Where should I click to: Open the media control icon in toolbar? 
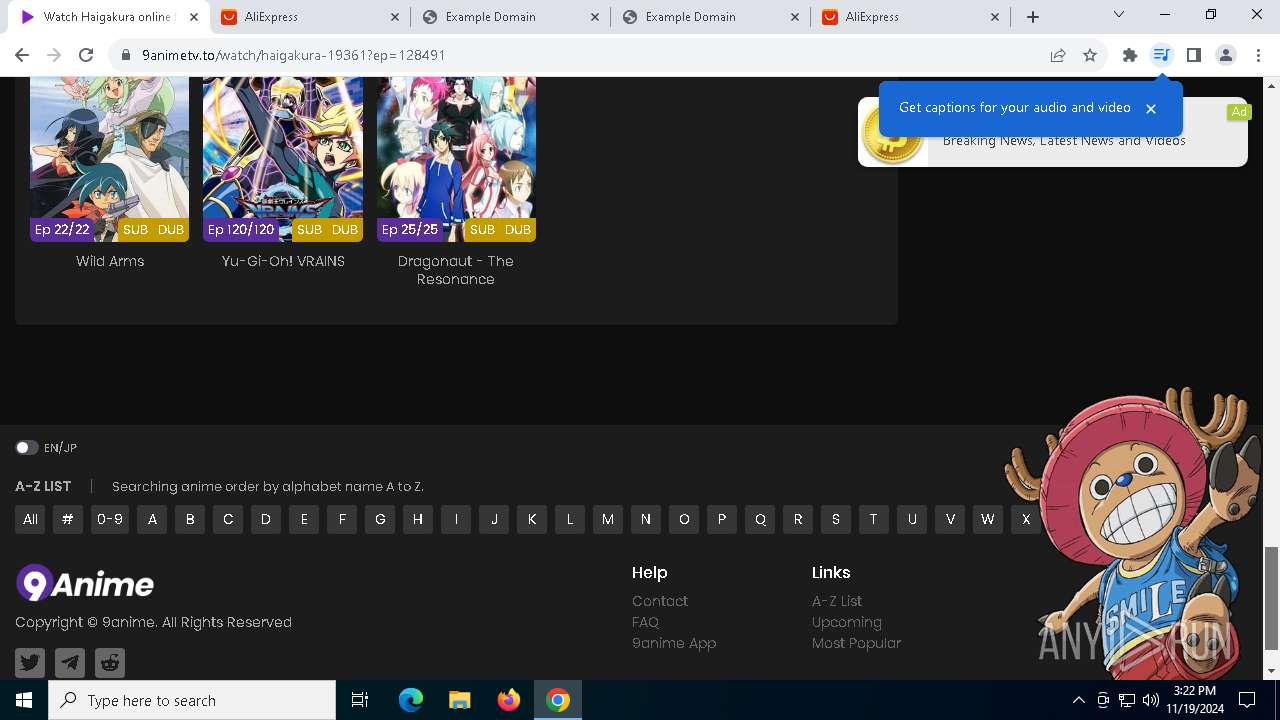point(1161,55)
